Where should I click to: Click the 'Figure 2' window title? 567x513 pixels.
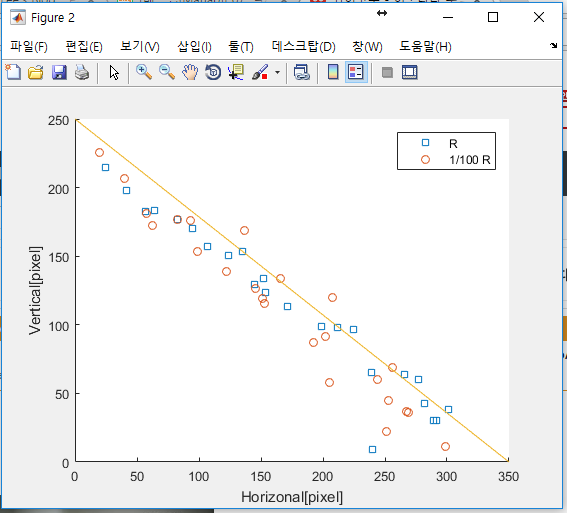(53, 18)
